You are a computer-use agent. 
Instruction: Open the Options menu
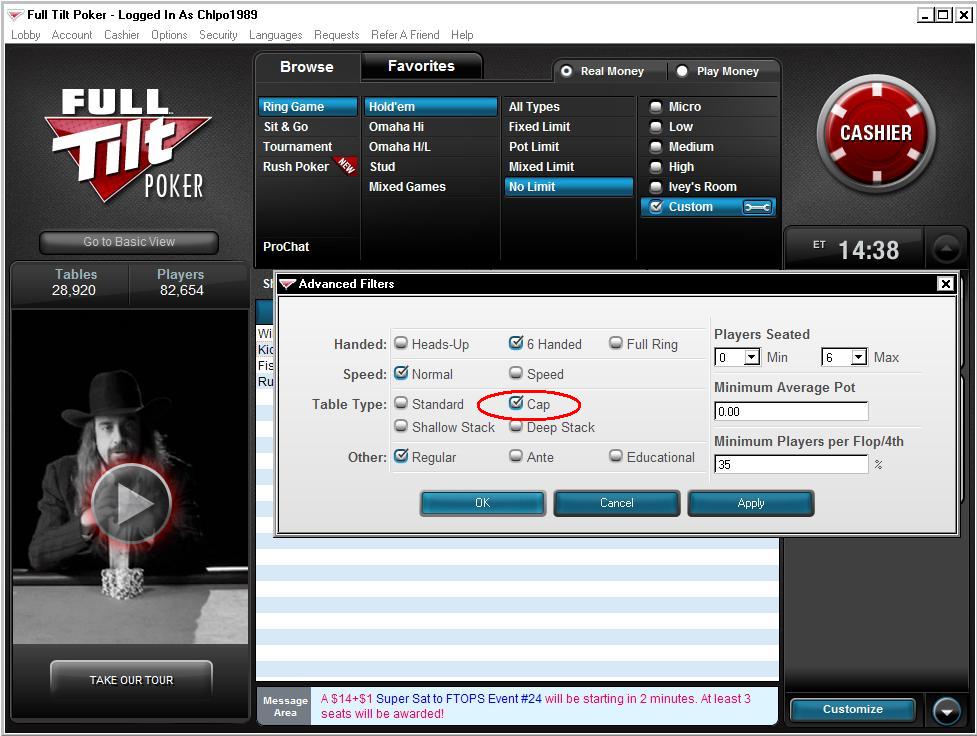pyautogui.click(x=169, y=35)
